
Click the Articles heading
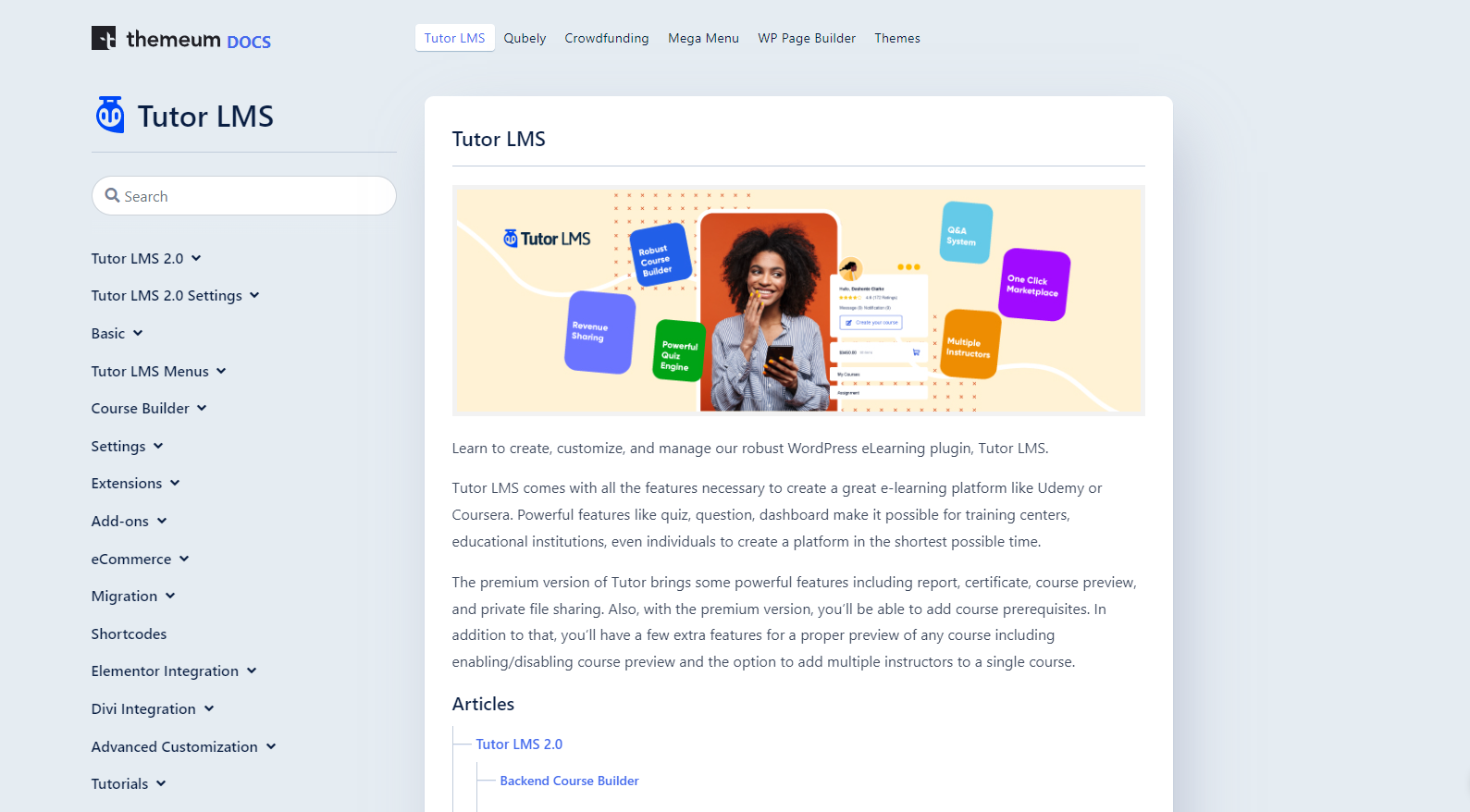click(x=483, y=704)
